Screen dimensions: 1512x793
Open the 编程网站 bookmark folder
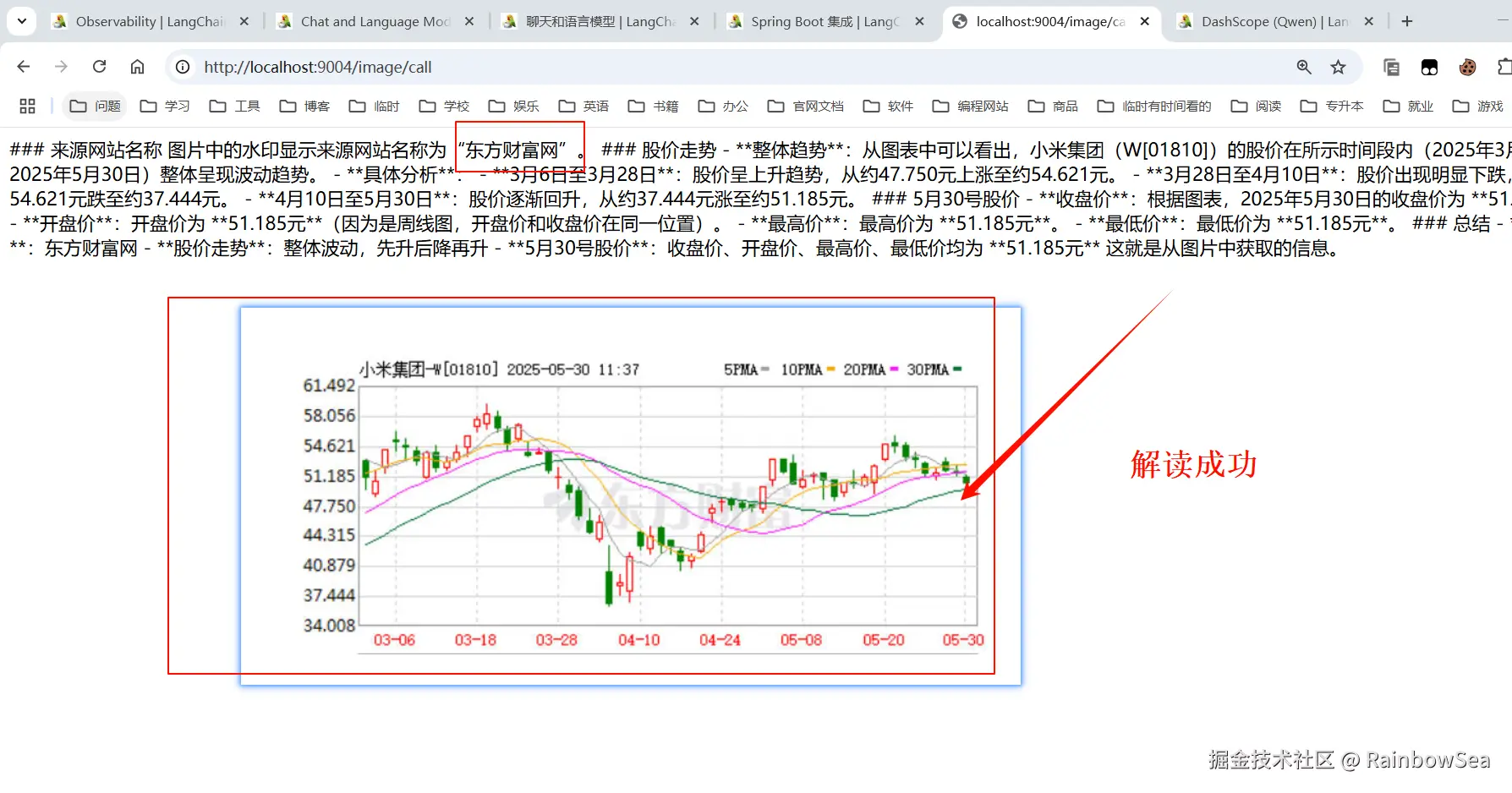coord(971,106)
